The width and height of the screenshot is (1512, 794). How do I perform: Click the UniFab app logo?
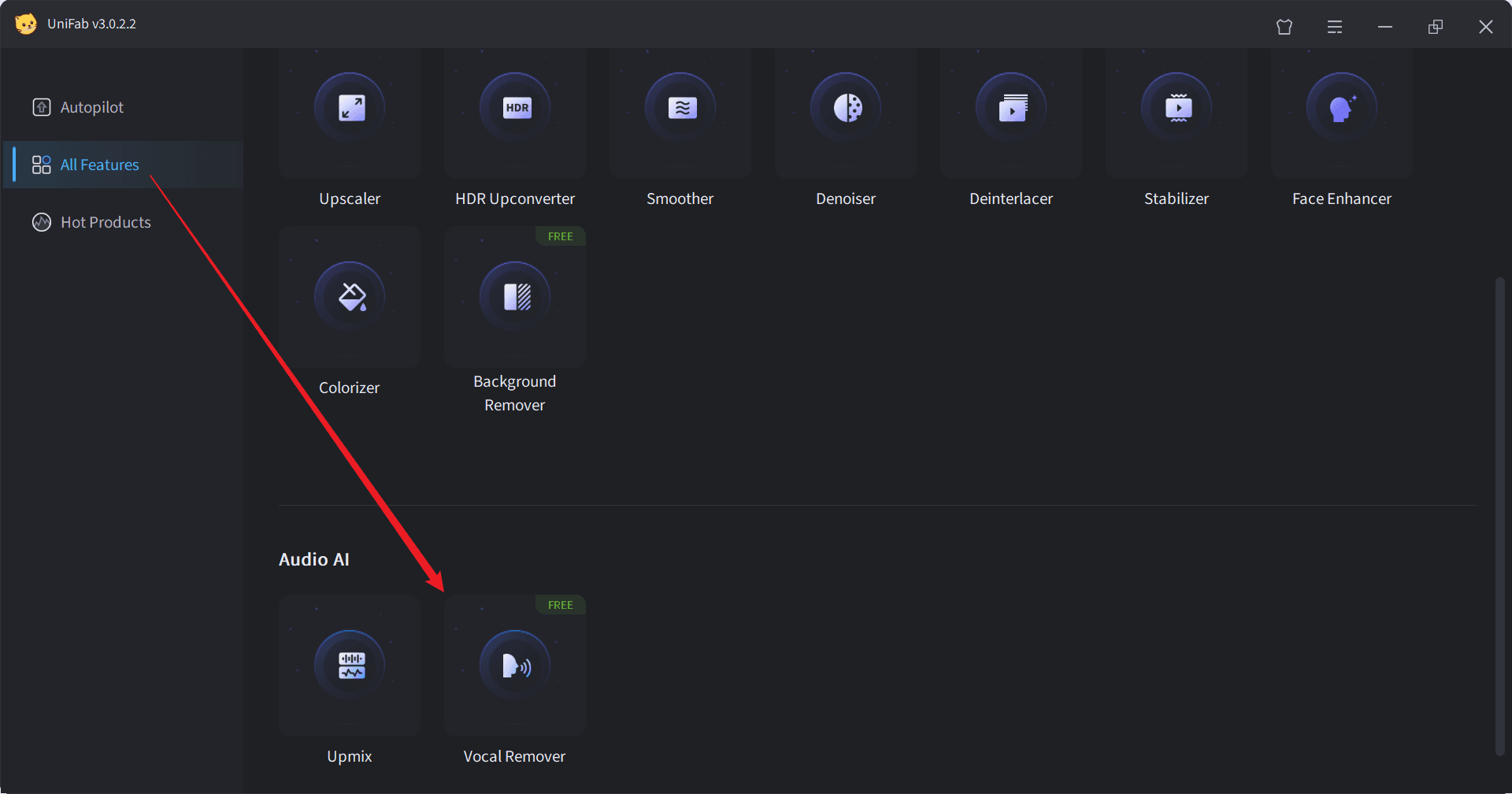click(26, 24)
